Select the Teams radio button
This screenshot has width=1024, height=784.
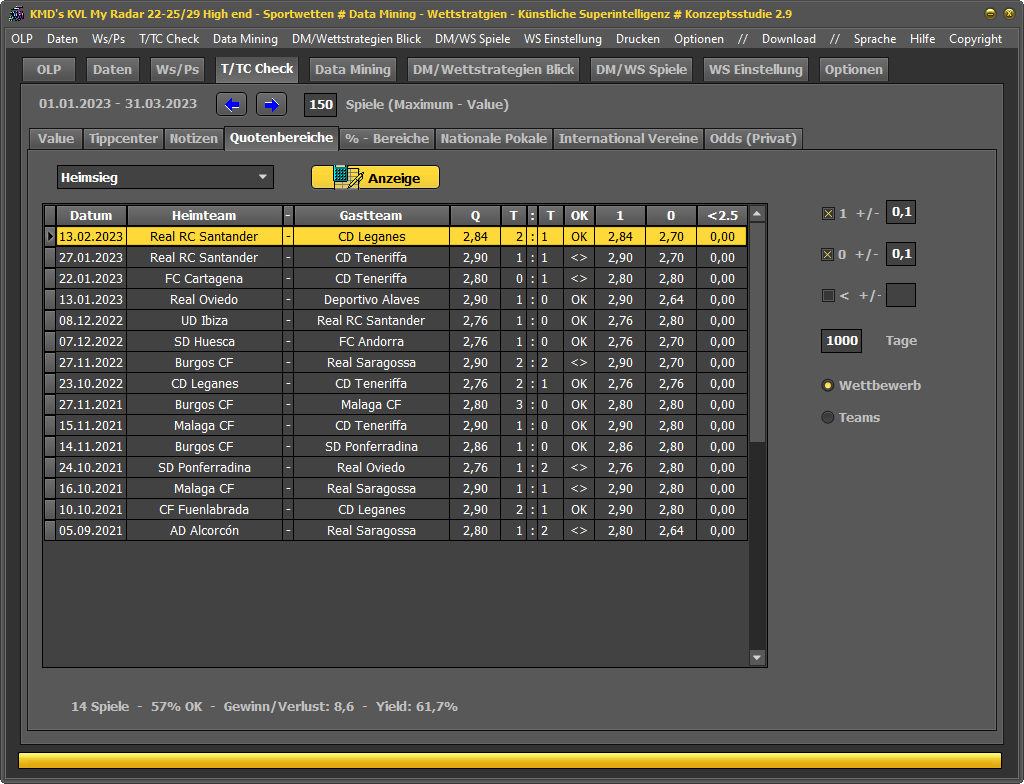pos(827,417)
